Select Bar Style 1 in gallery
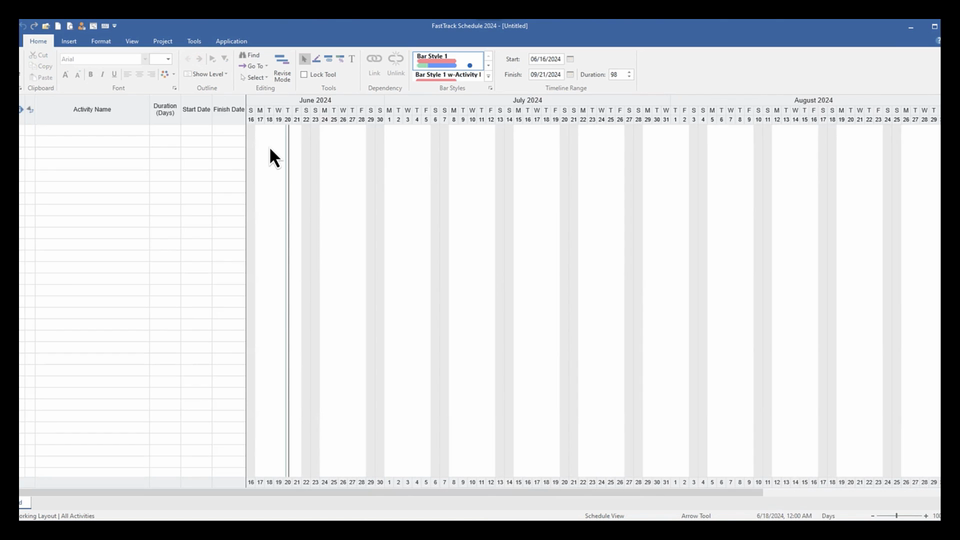Viewport: 960px width, 540px height. coord(448,61)
